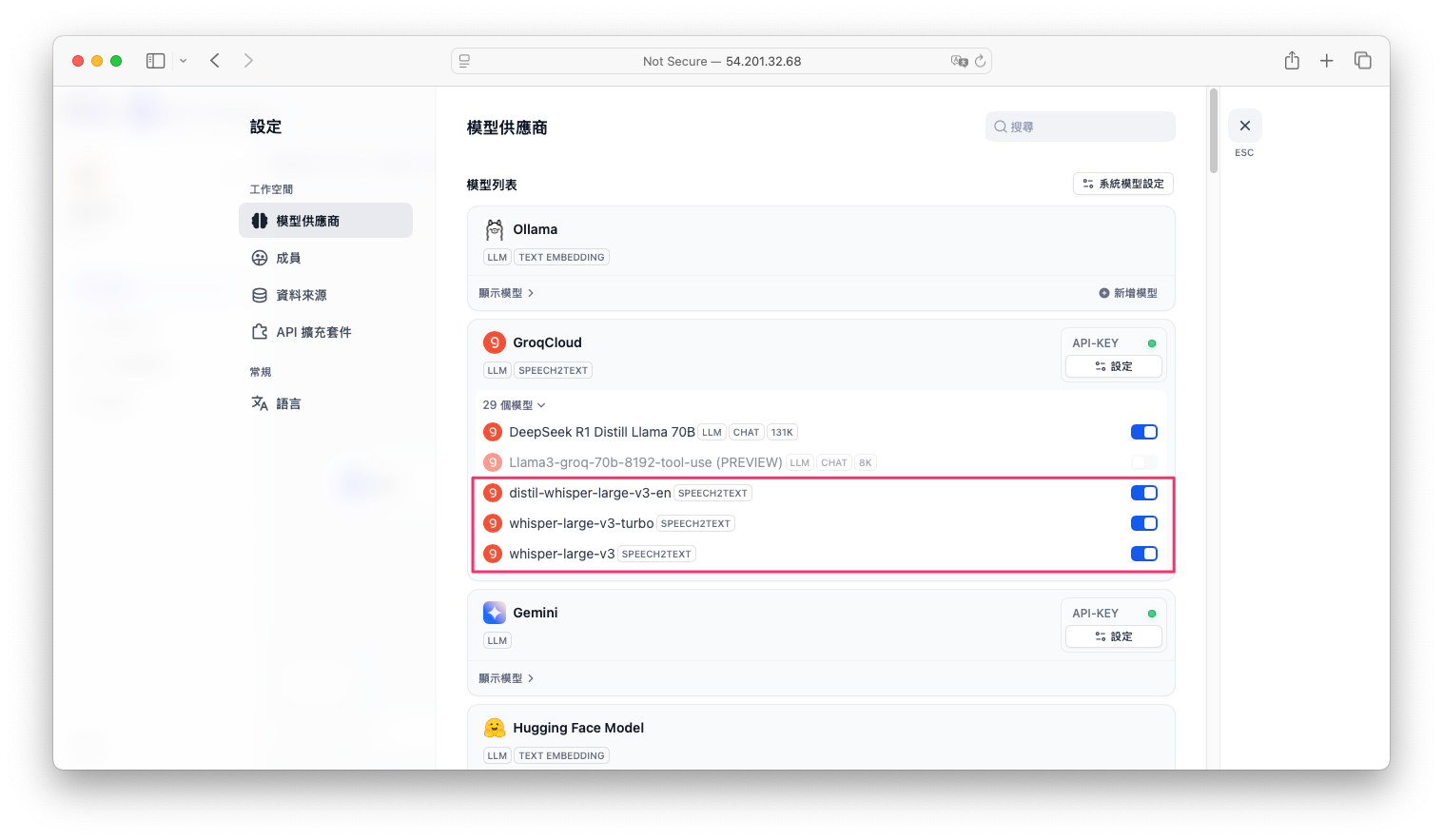Viewport: 1443px width, 840px height.
Task: Open a new tab with plus icon
Action: 1327,61
